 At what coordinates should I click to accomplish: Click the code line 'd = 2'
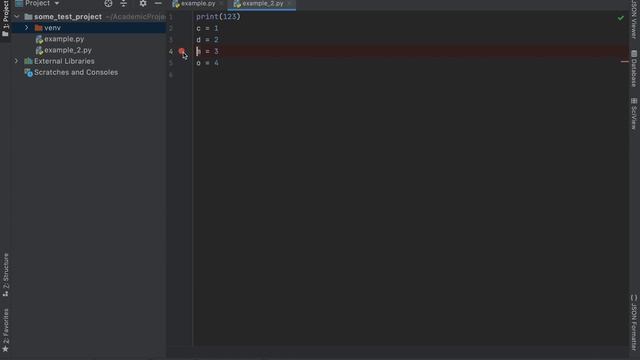click(207, 40)
